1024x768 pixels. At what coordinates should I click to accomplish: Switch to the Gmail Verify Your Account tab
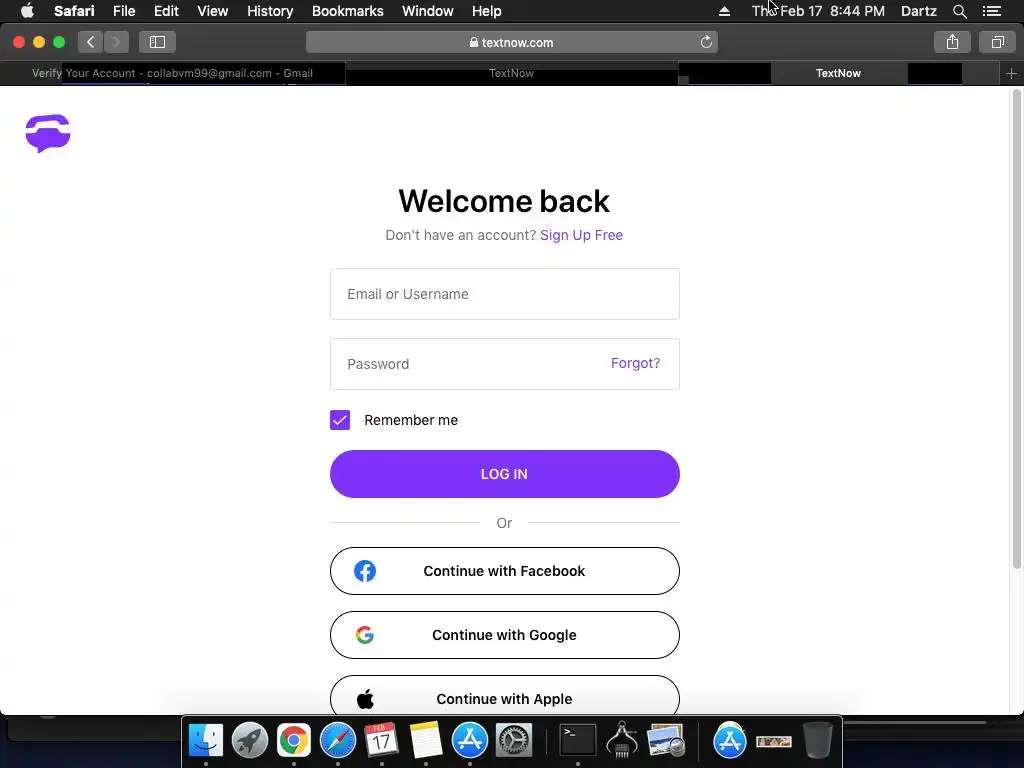(x=172, y=73)
